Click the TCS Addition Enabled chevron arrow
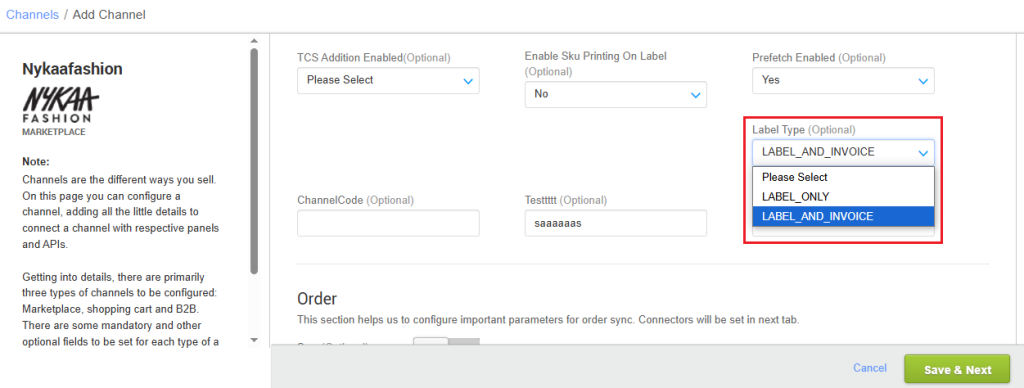This screenshot has width=1024, height=388. click(x=468, y=81)
